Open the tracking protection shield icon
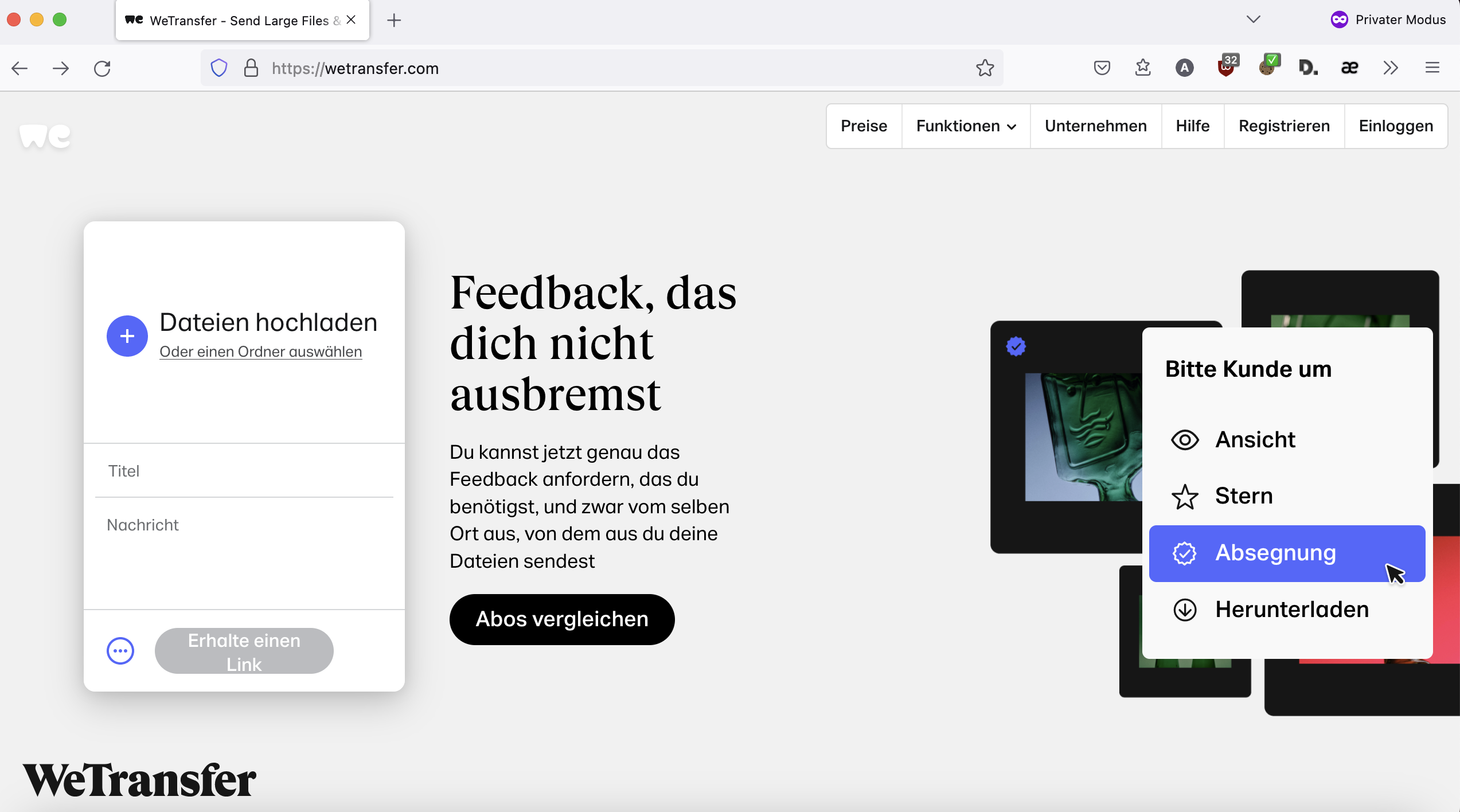Viewport: 1460px width, 812px height. pos(219,68)
